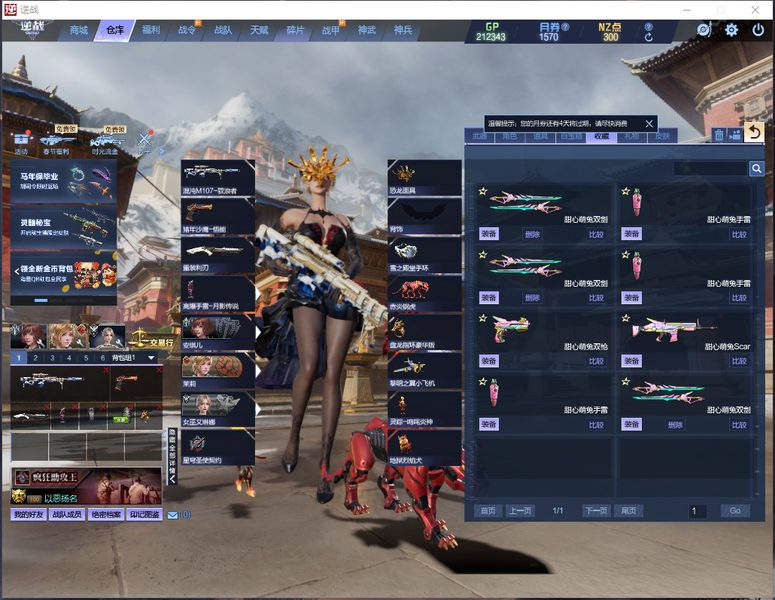Select the 背饰 wings slot
This screenshot has height=600, width=775.
pos(425,216)
